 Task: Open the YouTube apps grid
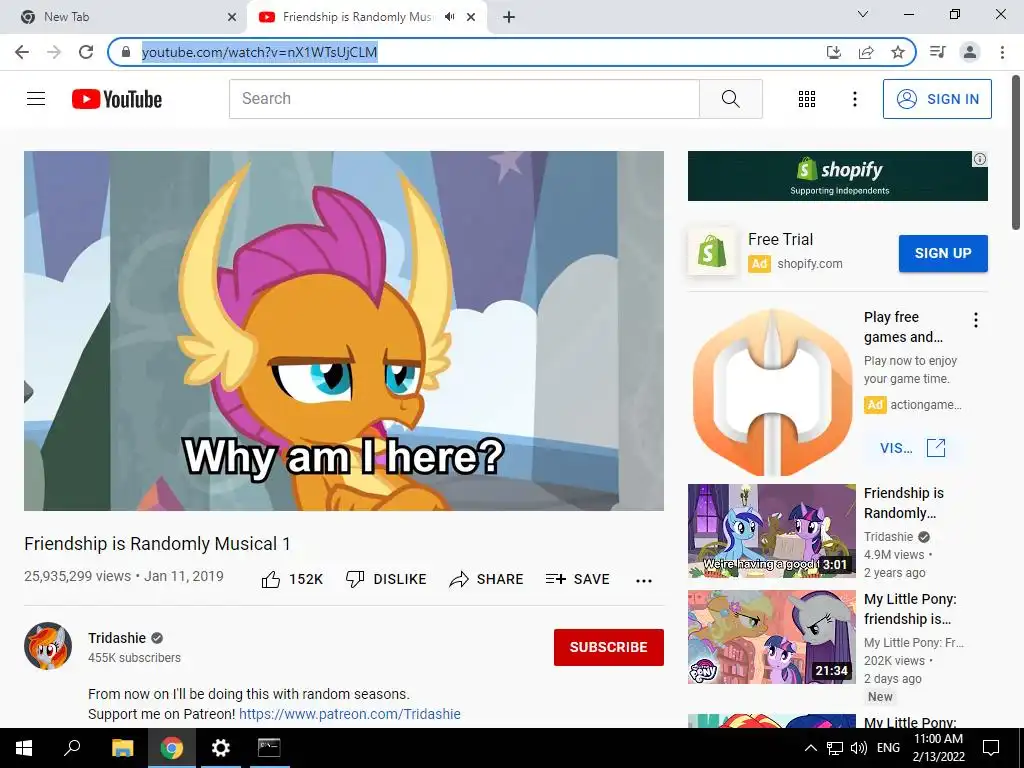click(807, 99)
